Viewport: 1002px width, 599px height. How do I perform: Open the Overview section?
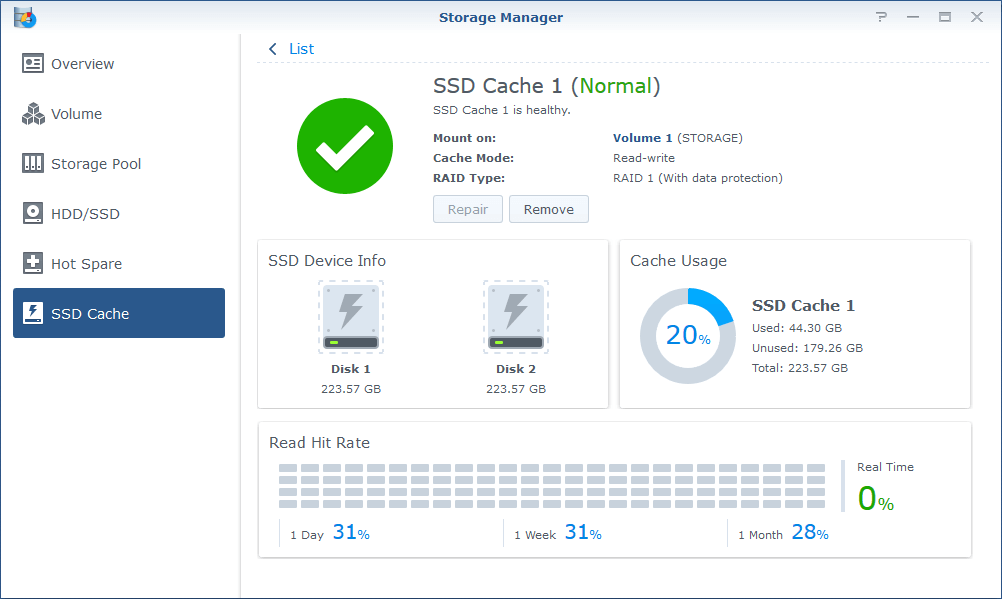119,64
